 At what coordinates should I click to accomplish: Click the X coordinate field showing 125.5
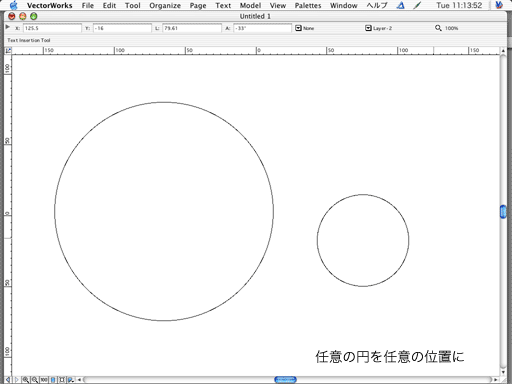point(52,28)
